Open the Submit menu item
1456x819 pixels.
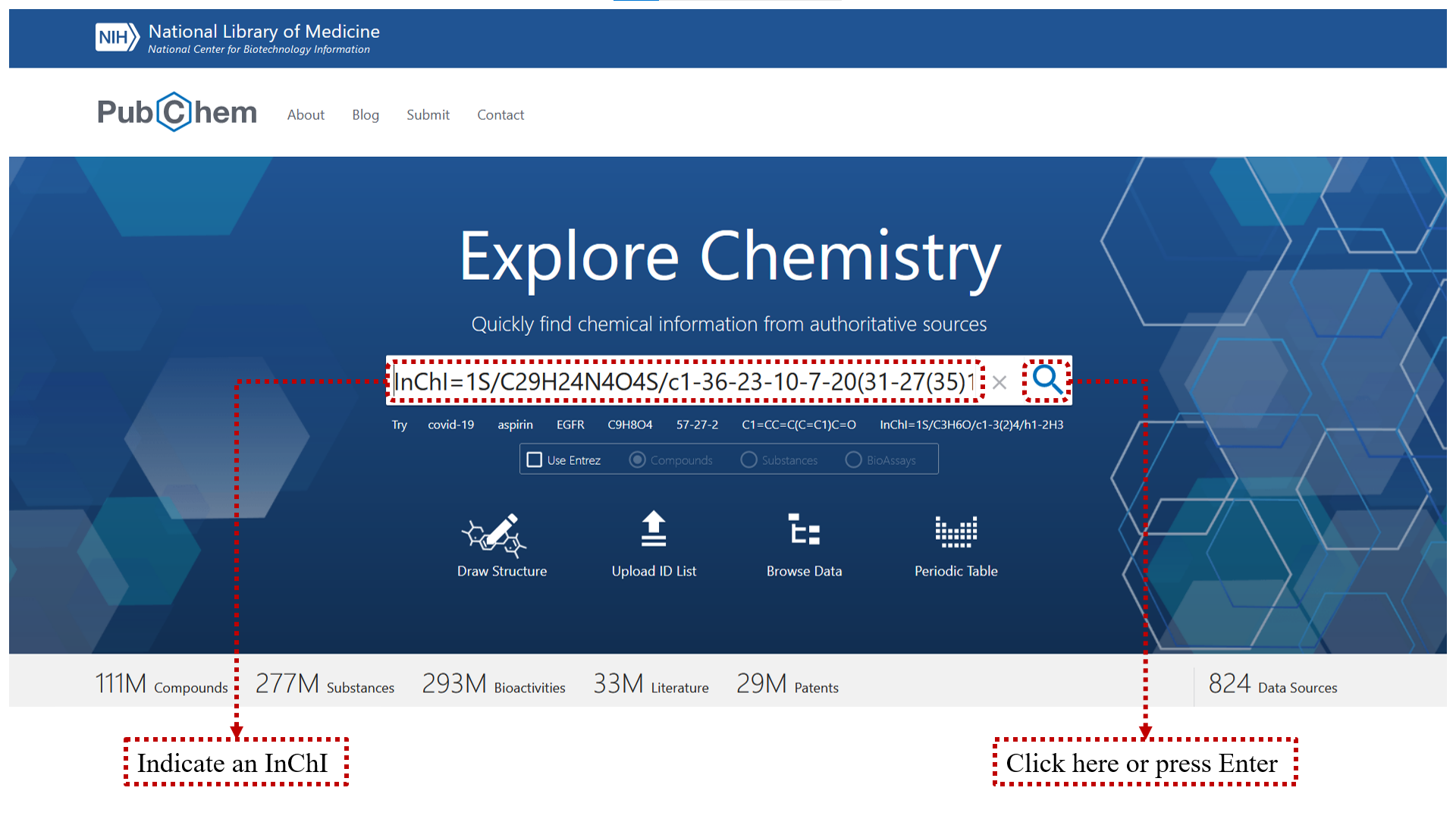(x=428, y=115)
